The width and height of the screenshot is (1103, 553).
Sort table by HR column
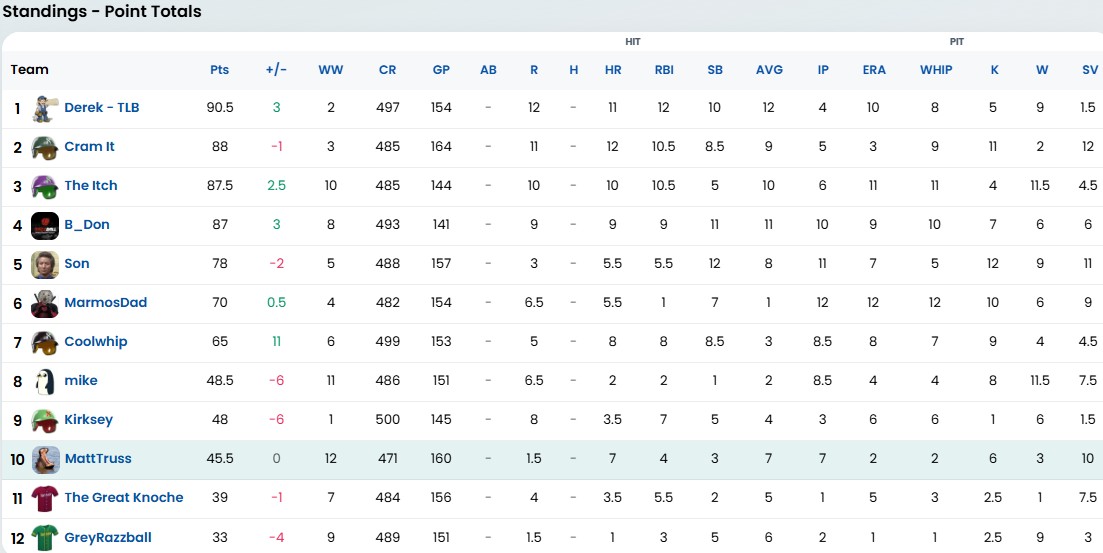click(613, 70)
